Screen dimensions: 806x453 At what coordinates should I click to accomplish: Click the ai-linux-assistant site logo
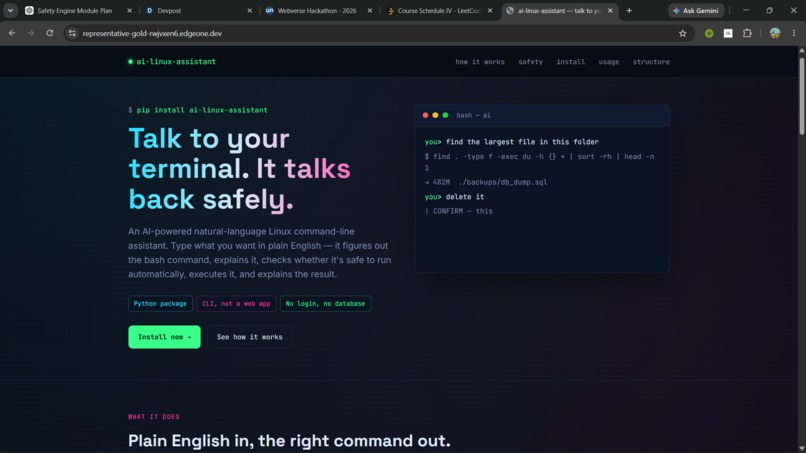(172, 62)
